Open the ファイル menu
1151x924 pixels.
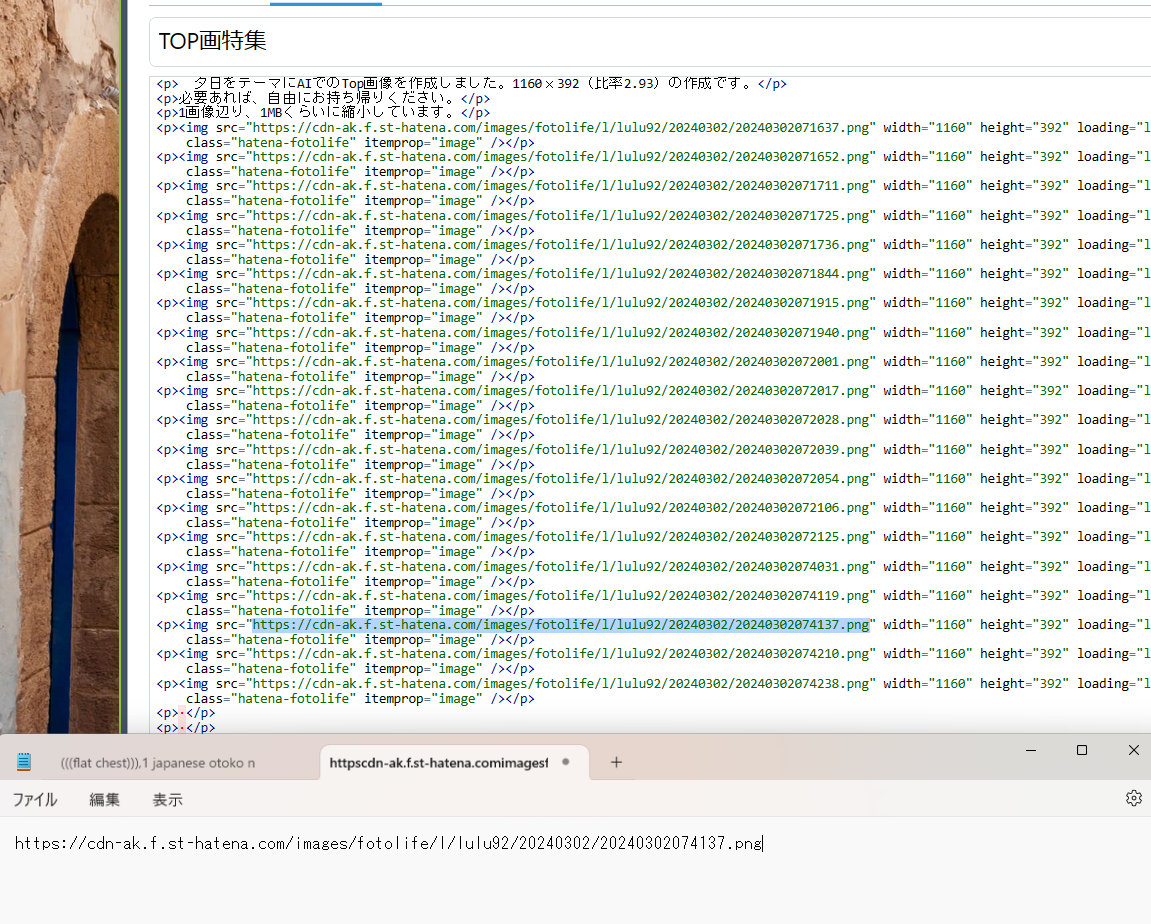click(35, 799)
